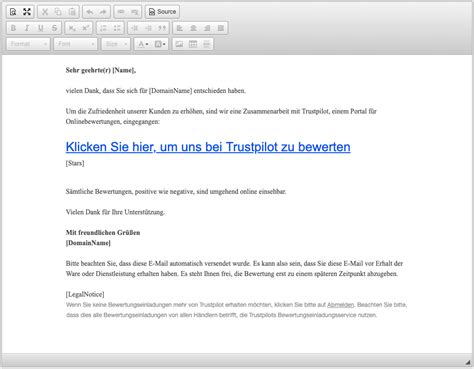This screenshot has height=369, width=474.
Task: Toggle superscript formatting
Action: [x=86, y=28]
